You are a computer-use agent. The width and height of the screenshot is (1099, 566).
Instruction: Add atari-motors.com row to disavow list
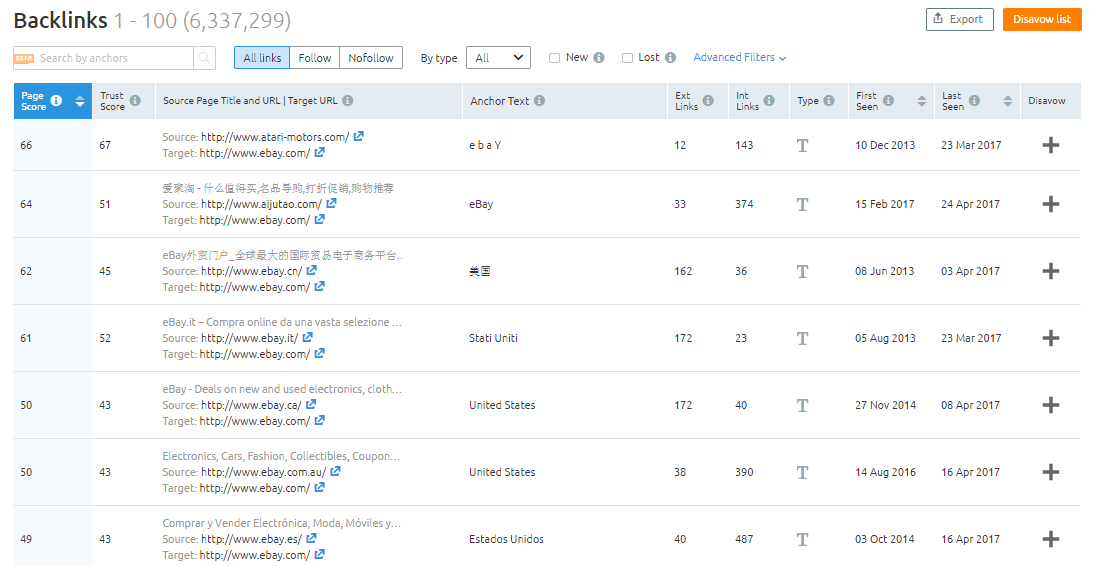point(1051,145)
